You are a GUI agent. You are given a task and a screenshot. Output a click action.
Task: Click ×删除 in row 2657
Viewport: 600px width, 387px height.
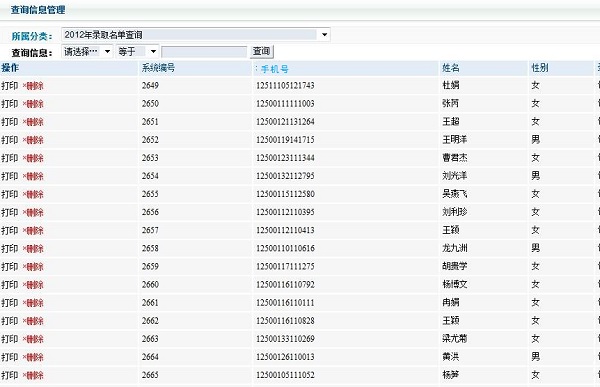point(33,231)
